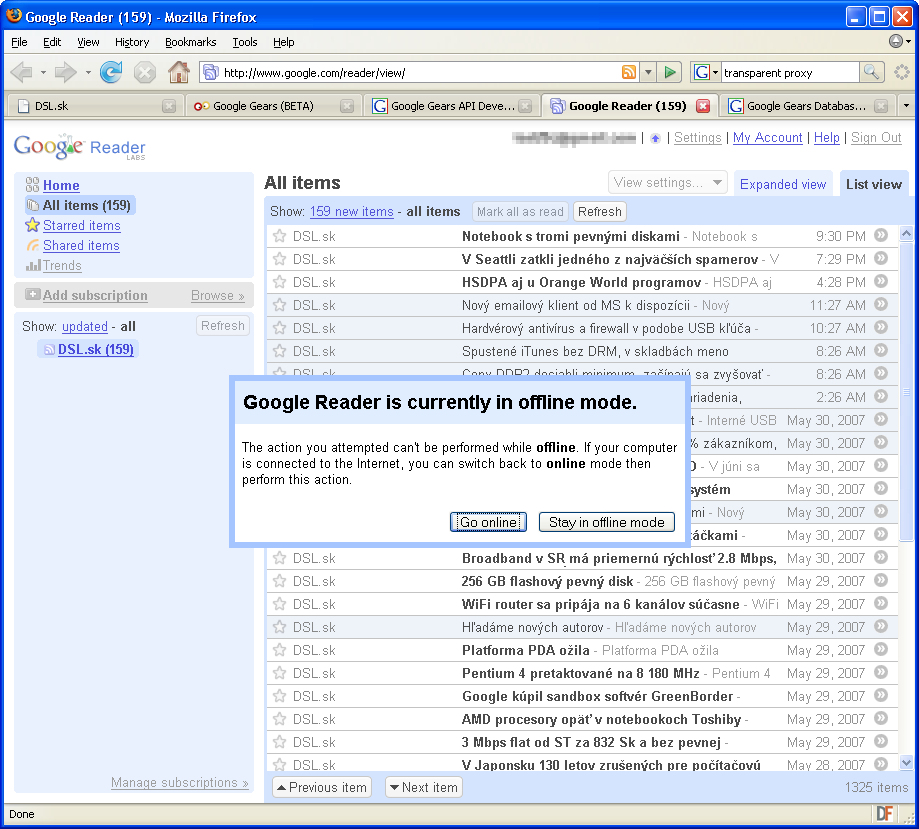Switch to the Google Gears Database tab
919x829 pixels.
pyautogui.click(x=807, y=106)
